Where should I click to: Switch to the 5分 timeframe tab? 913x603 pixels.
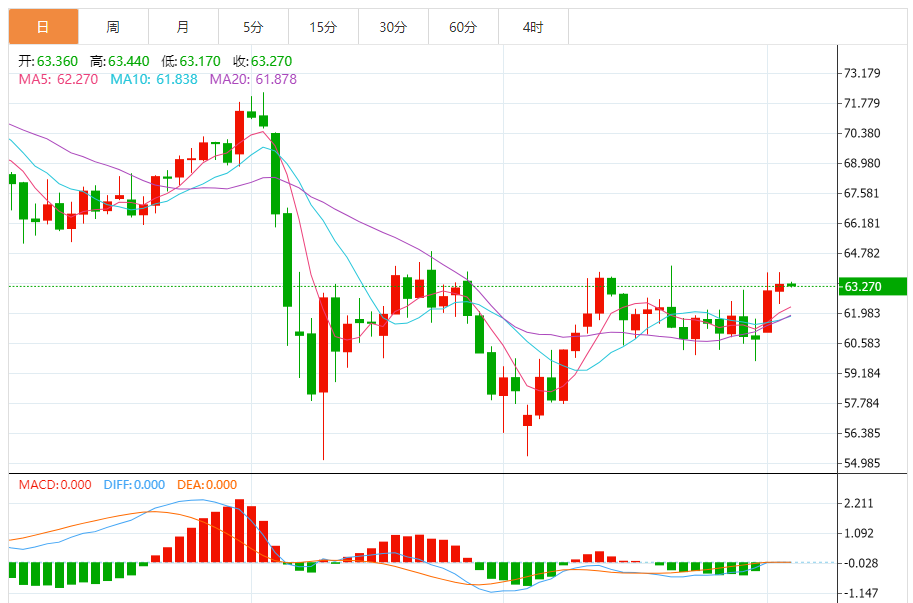[x=253, y=27]
